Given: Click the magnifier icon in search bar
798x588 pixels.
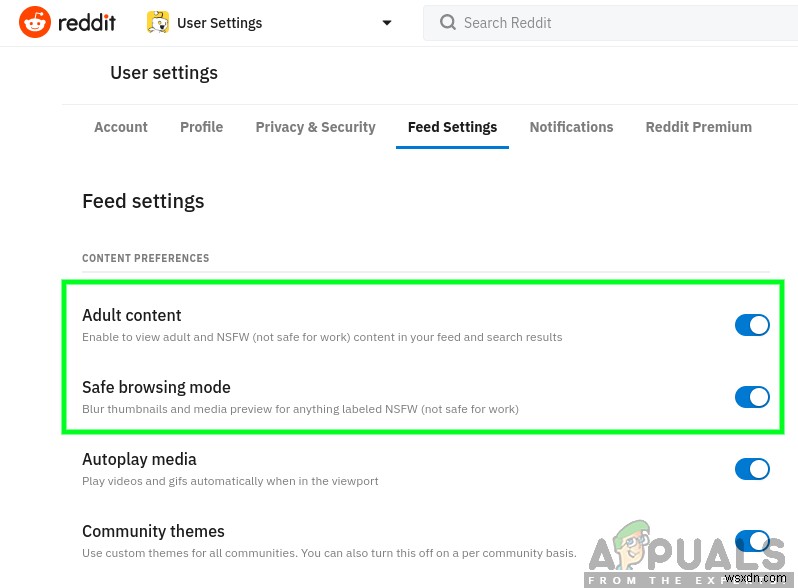Looking at the screenshot, I should click(447, 22).
